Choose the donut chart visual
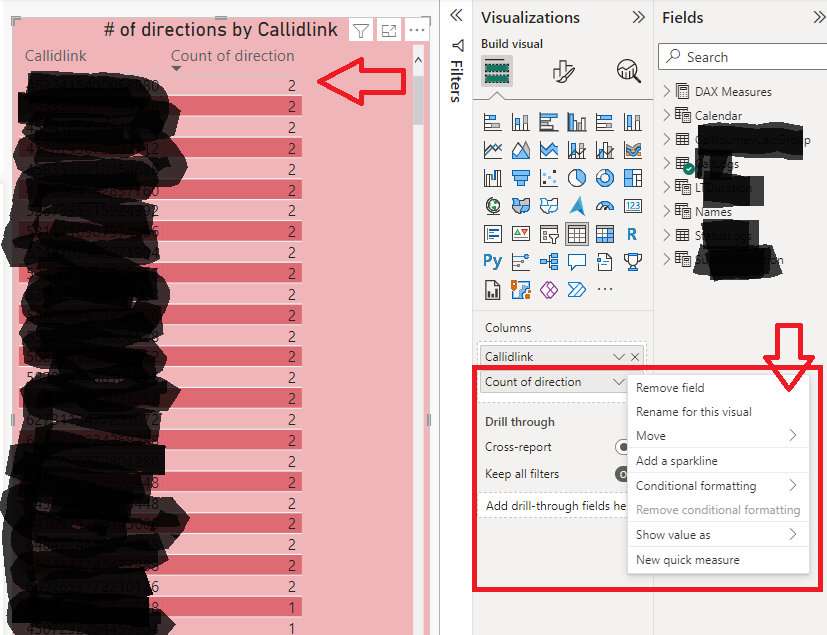Screen dimensions: 827x635 (605, 178)
